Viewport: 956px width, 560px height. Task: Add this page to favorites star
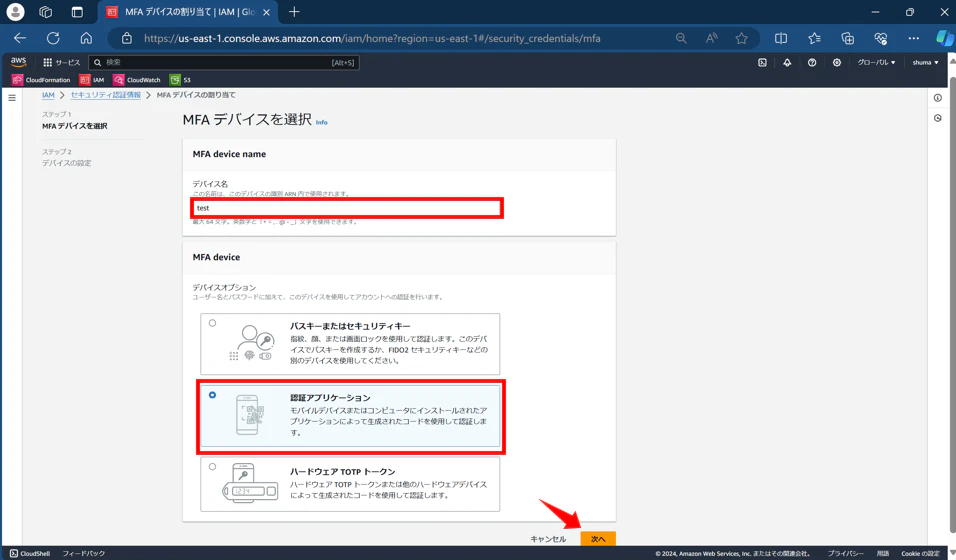[741, 38]
